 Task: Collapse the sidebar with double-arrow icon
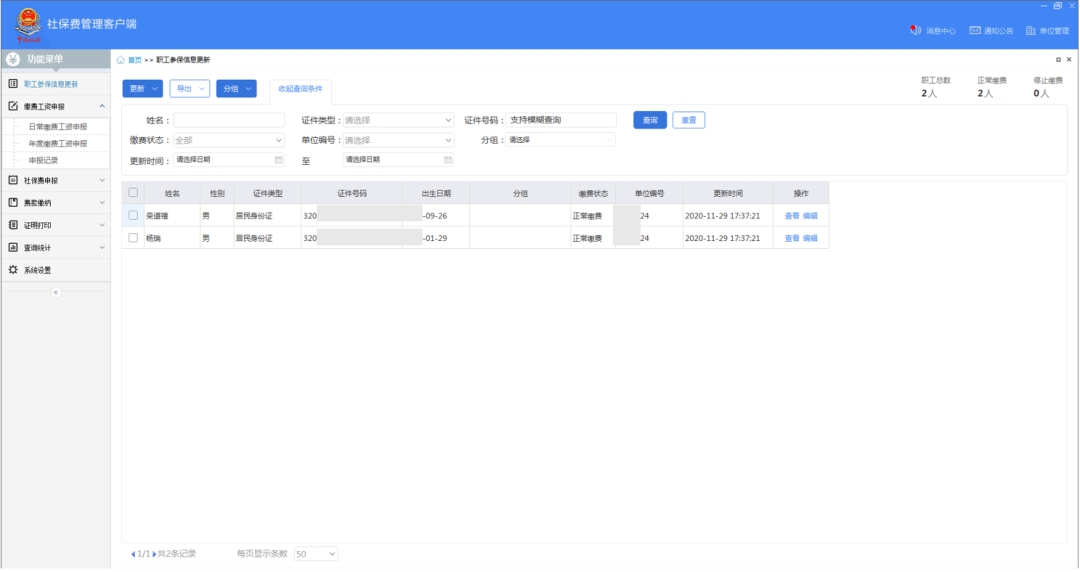(56, 292)
